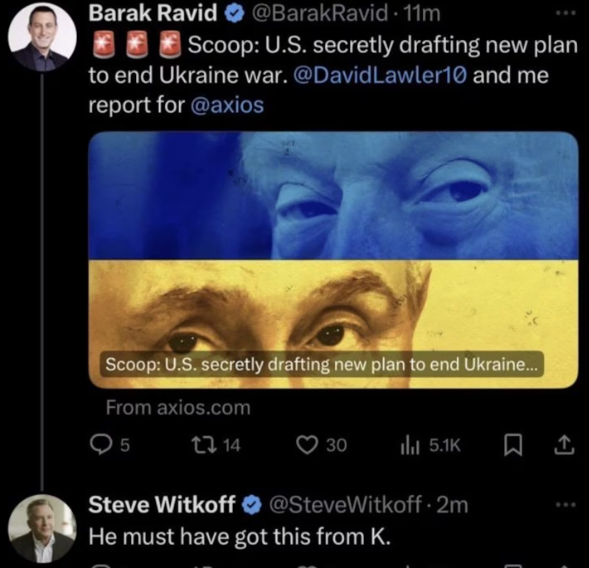Image resolution: width=589 pixels, height=568 pixels.
Task: Like the tweet with 30 likes
Action: pos(322,445)
